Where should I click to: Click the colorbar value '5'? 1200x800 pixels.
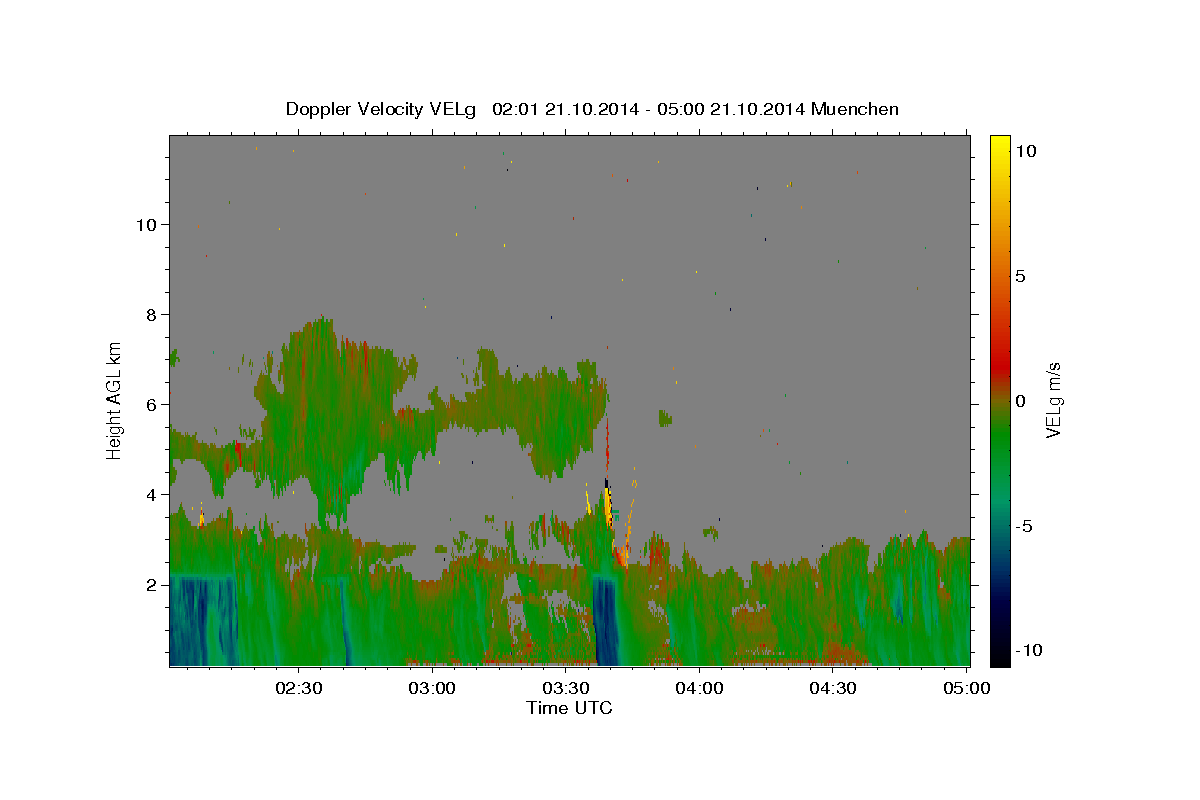point(1020,276)
